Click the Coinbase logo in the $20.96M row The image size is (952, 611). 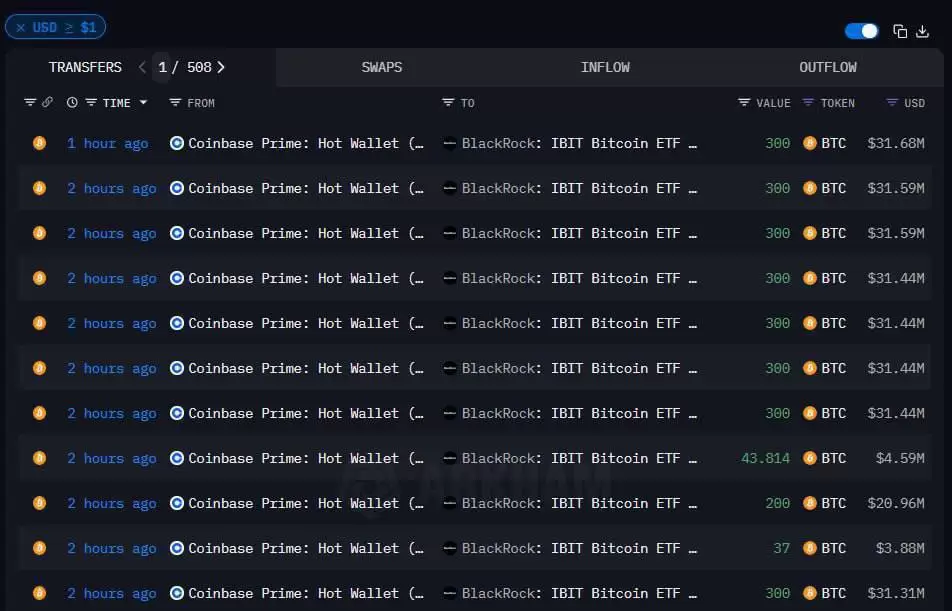coord(177,503)
